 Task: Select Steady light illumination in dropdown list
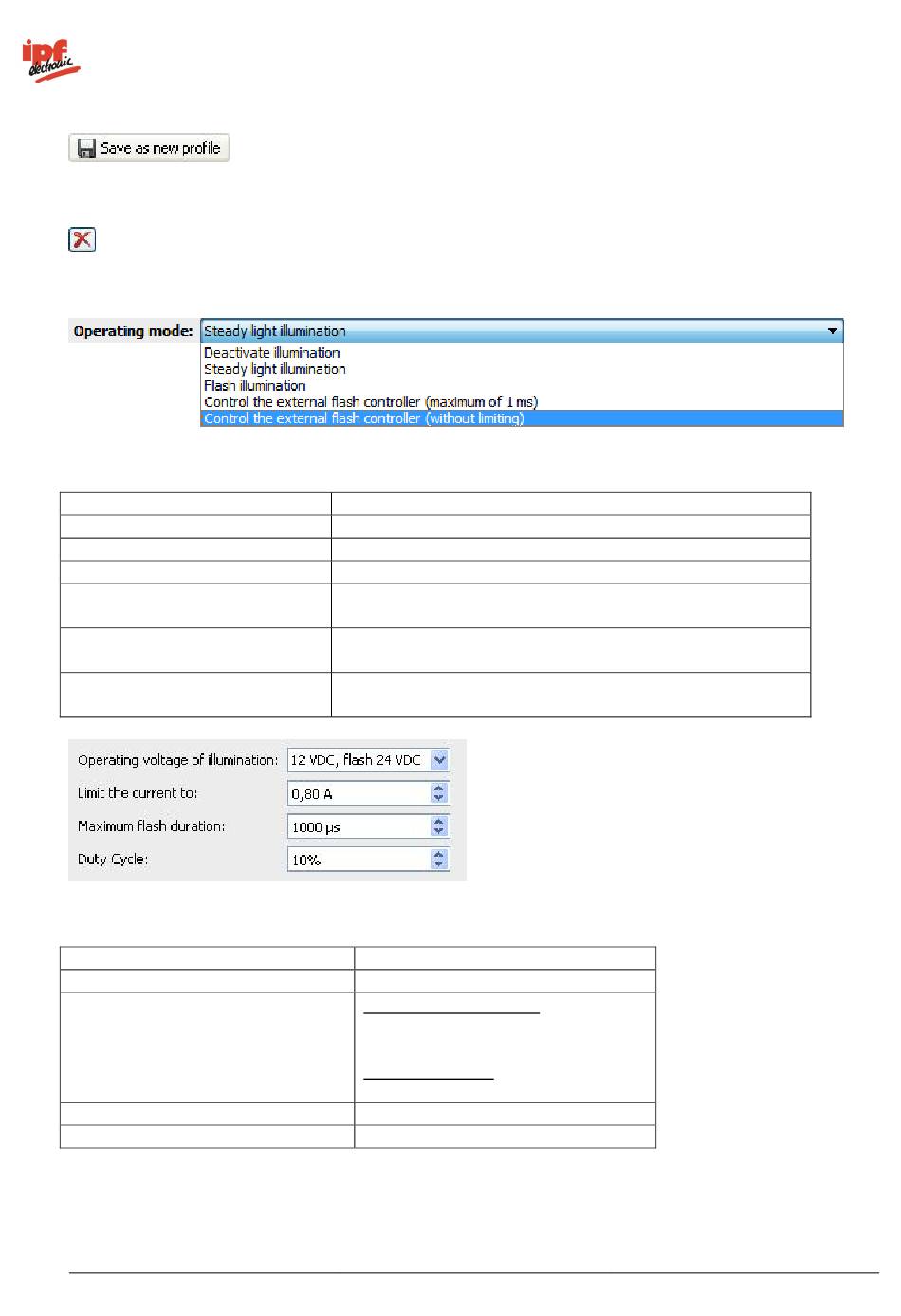coord(522,369)
